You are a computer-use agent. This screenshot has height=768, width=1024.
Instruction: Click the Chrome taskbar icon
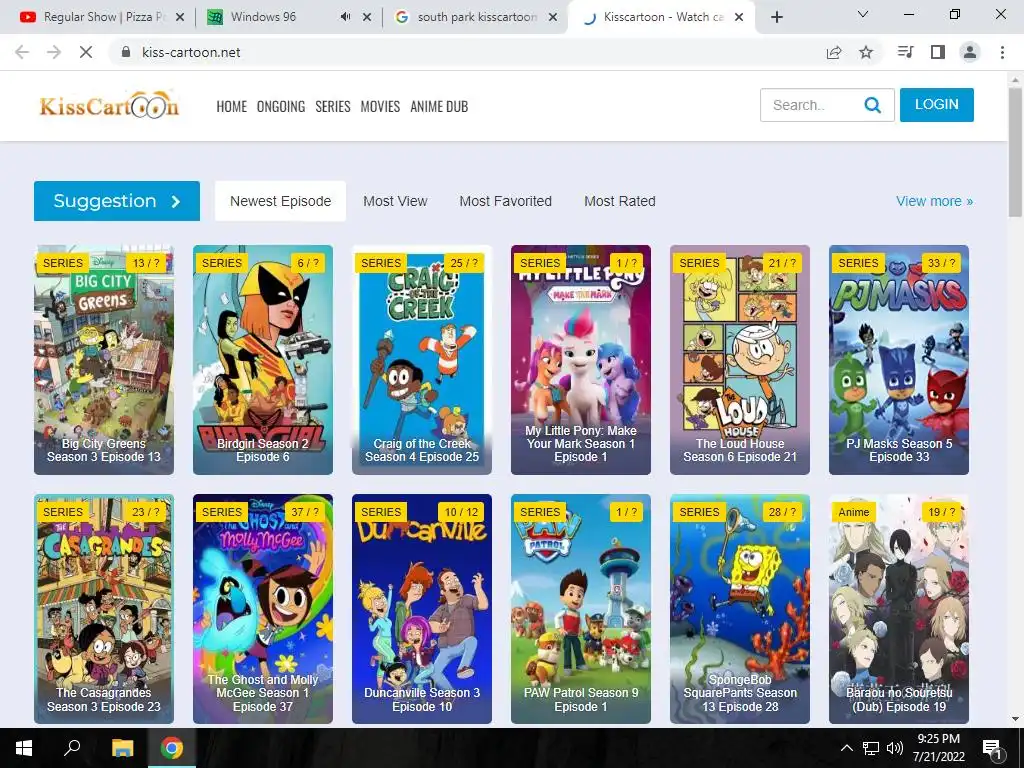pos(172,748)
